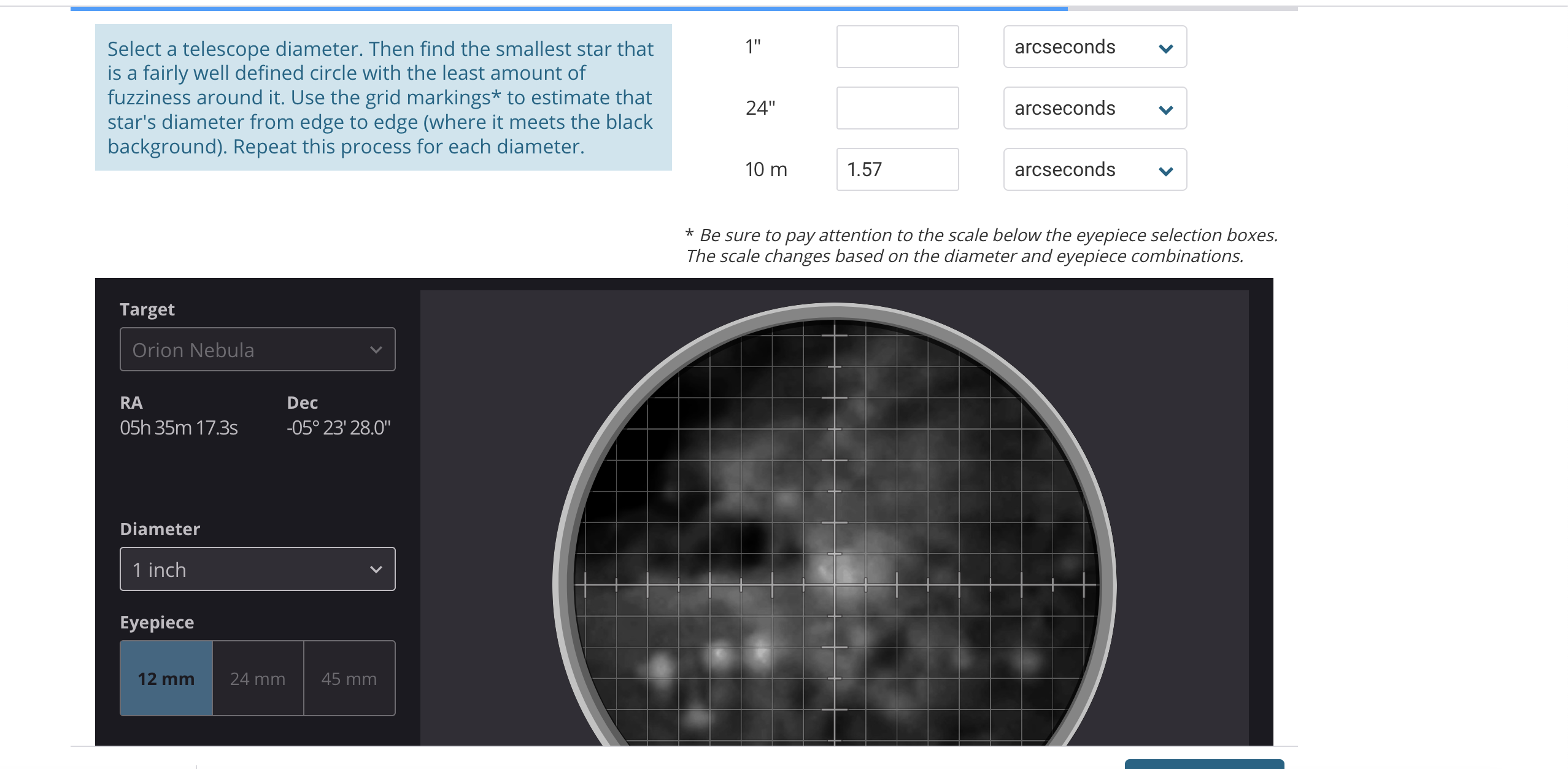Open the Diameter dropdown set to 1 inch

pyautogui.click(x=257, y=569)
